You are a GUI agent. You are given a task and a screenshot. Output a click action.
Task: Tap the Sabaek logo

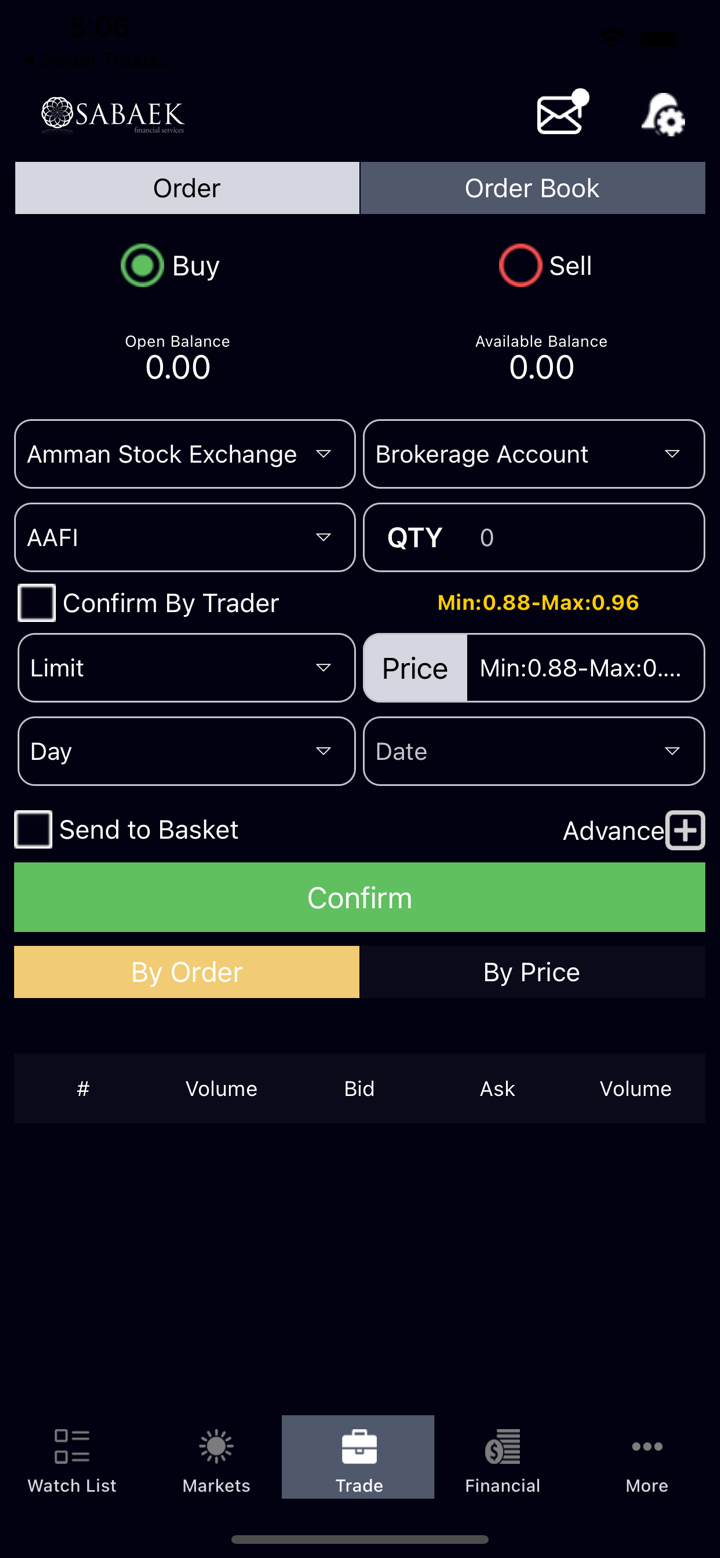[x=113, y=115]
